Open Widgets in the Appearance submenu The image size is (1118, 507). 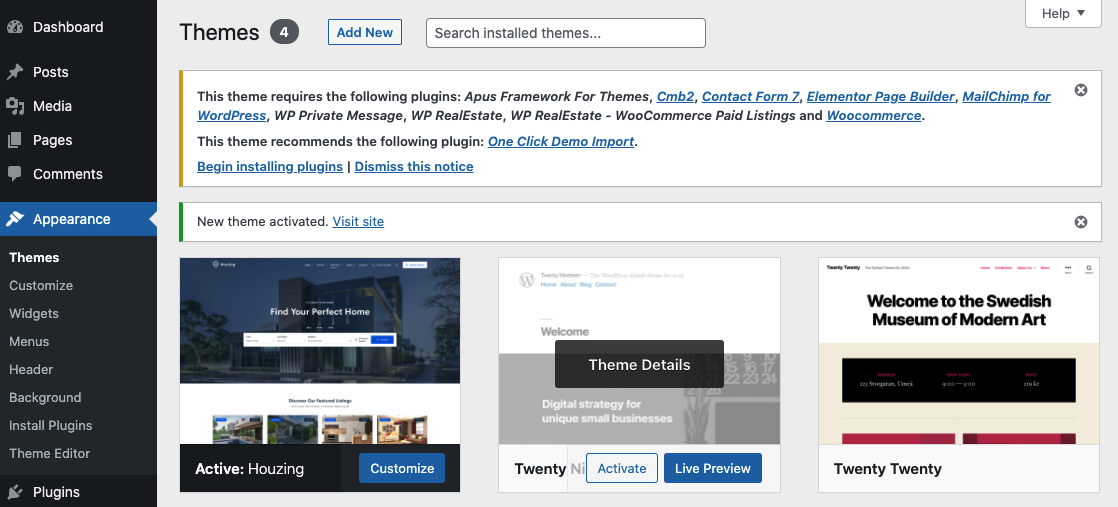tap(34, 313)
